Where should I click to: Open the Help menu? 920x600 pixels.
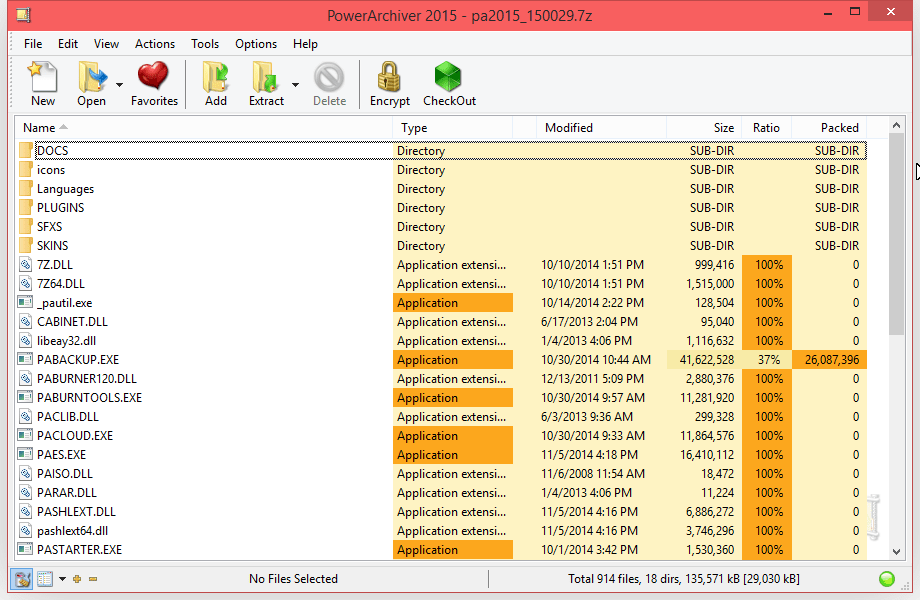305,44
